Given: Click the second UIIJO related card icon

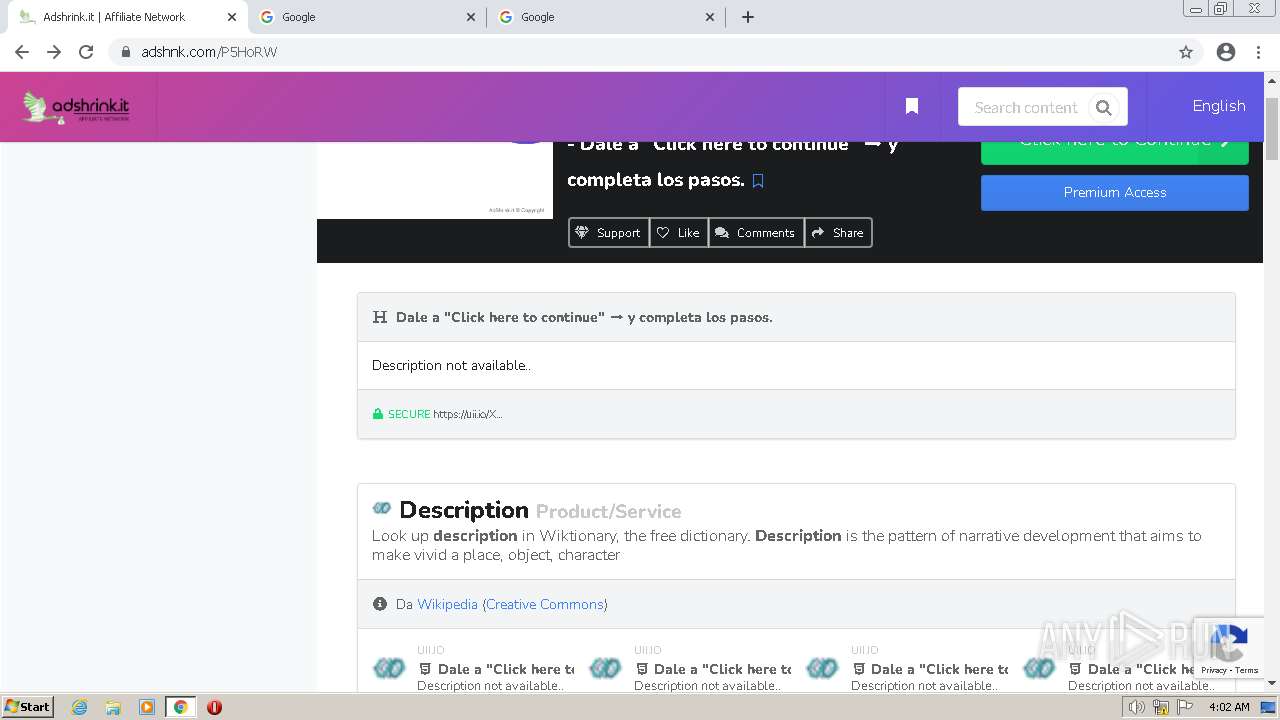Looking at the screenshot, I should coord(605,668).
